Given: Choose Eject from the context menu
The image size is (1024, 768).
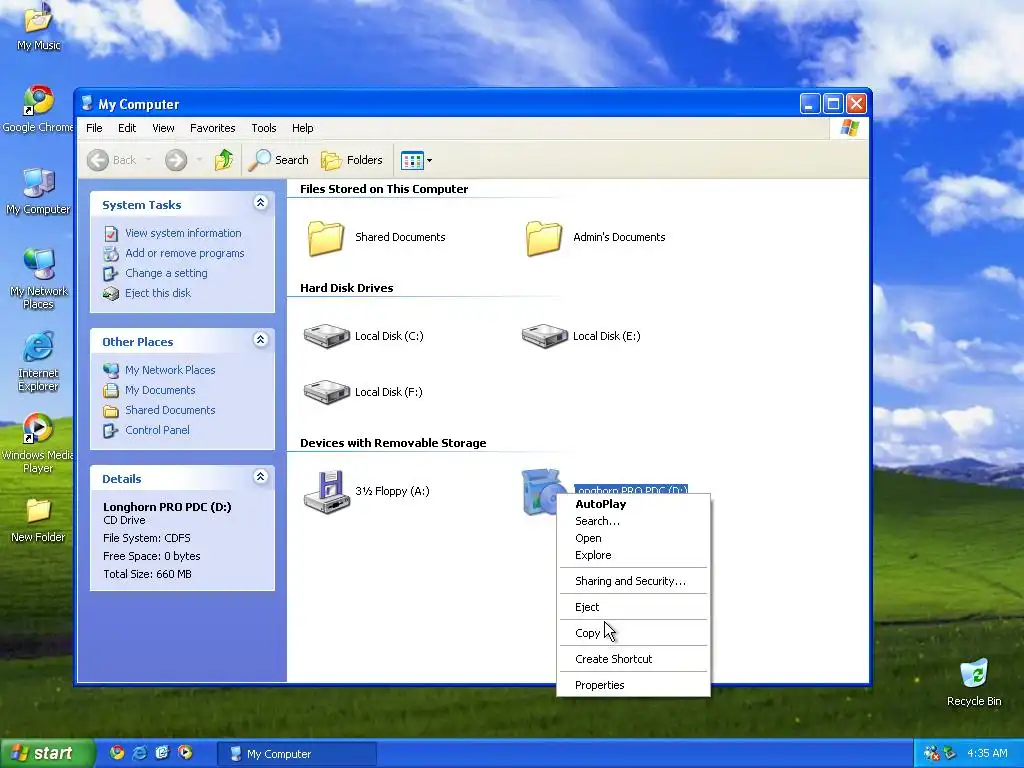Looking at the screenshot, I should click(633, 607).
